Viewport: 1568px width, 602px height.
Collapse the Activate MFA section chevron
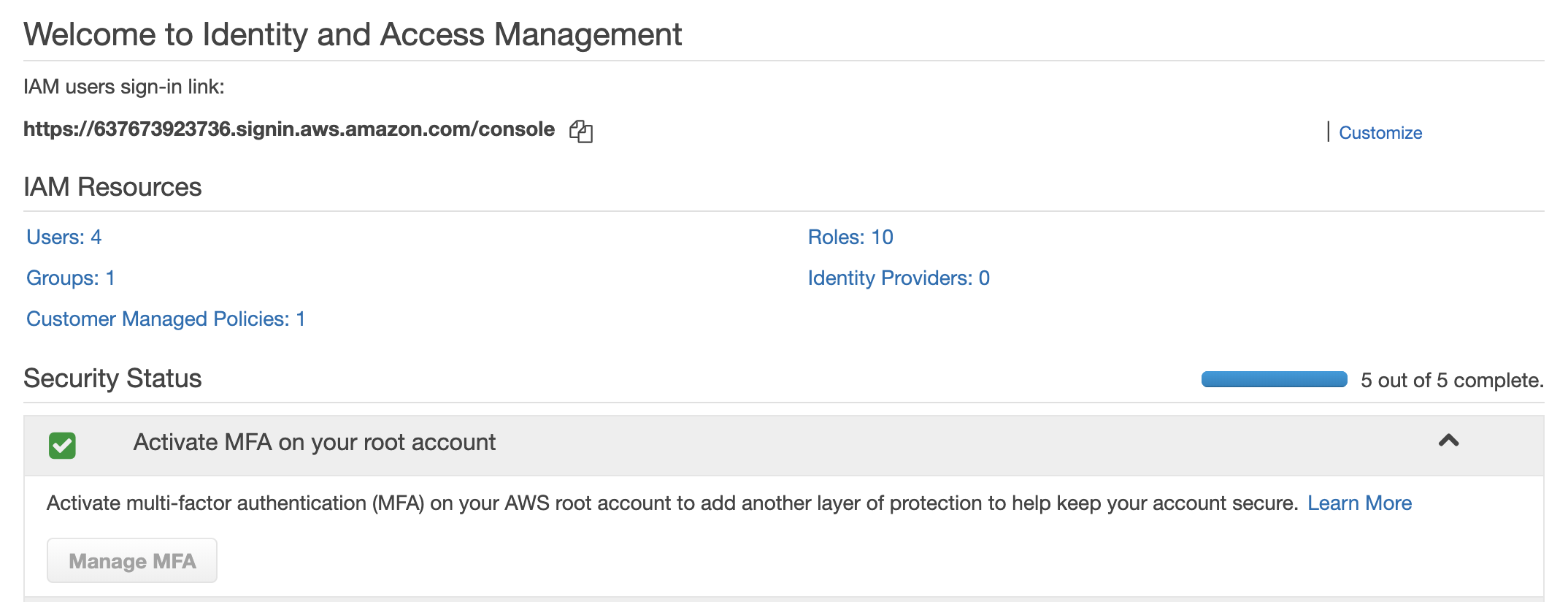point(1449,440)
